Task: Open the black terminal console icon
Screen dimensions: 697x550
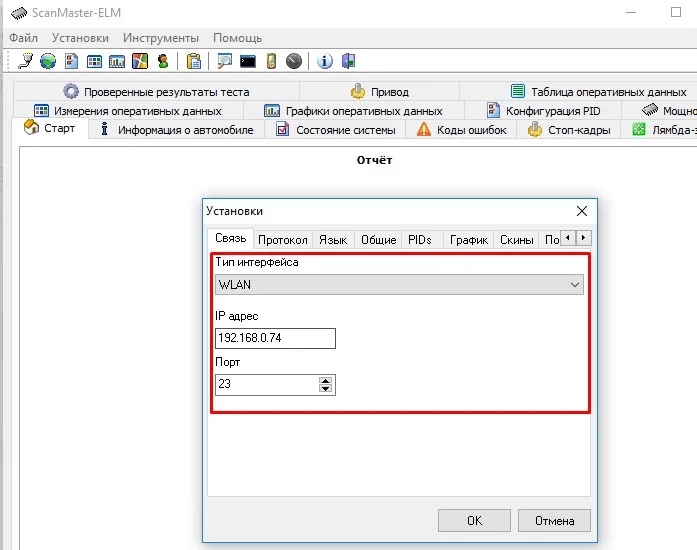Action: coord(248,61)
